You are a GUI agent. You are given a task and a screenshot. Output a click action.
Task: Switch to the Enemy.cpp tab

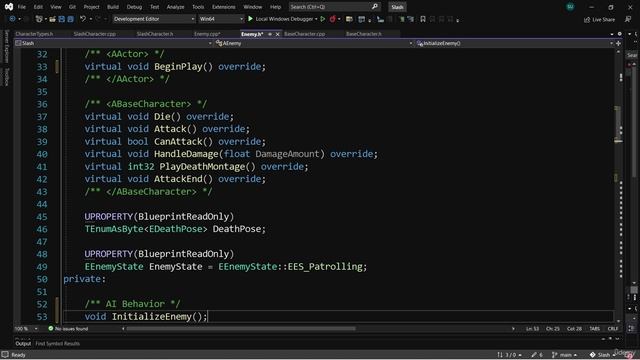[207, 34]
